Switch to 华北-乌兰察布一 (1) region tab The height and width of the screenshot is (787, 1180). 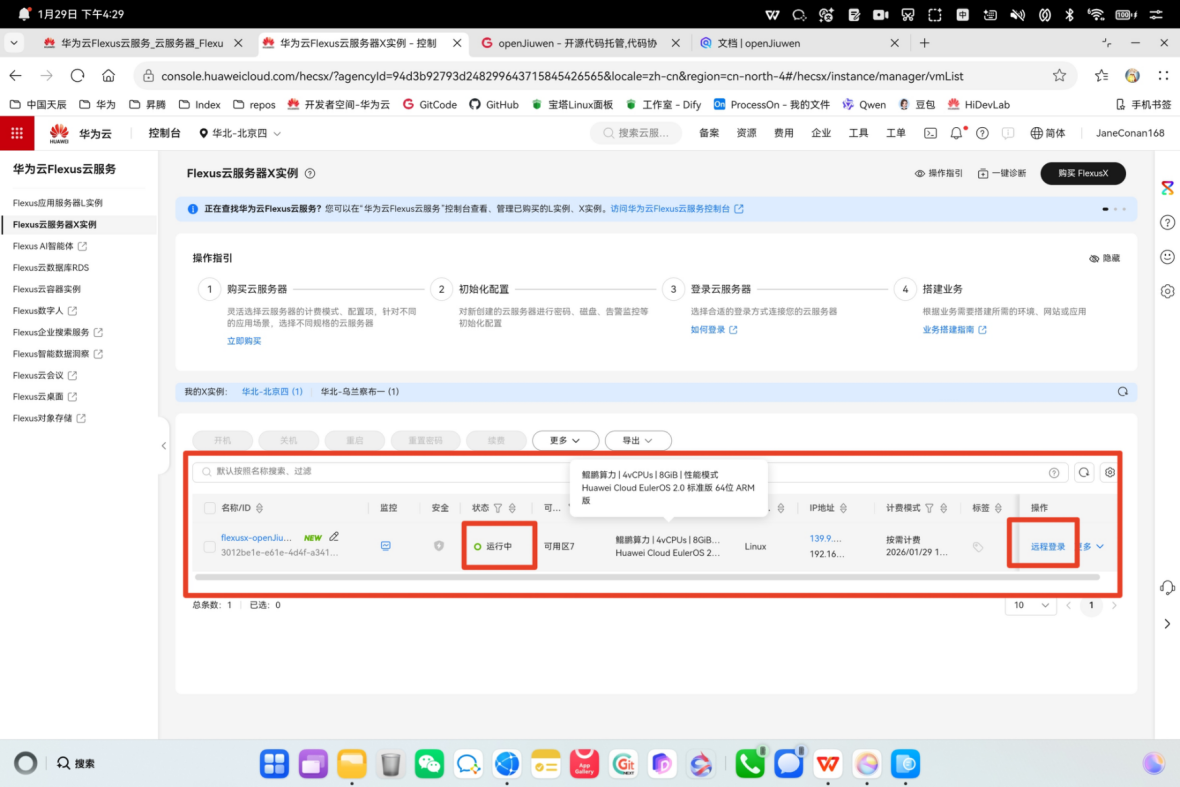coord(360,391)
